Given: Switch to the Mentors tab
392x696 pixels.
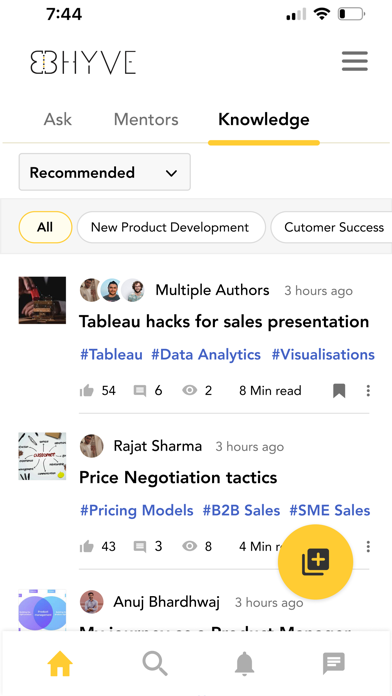Looking at the screenshot, I should tap(146, 119).
